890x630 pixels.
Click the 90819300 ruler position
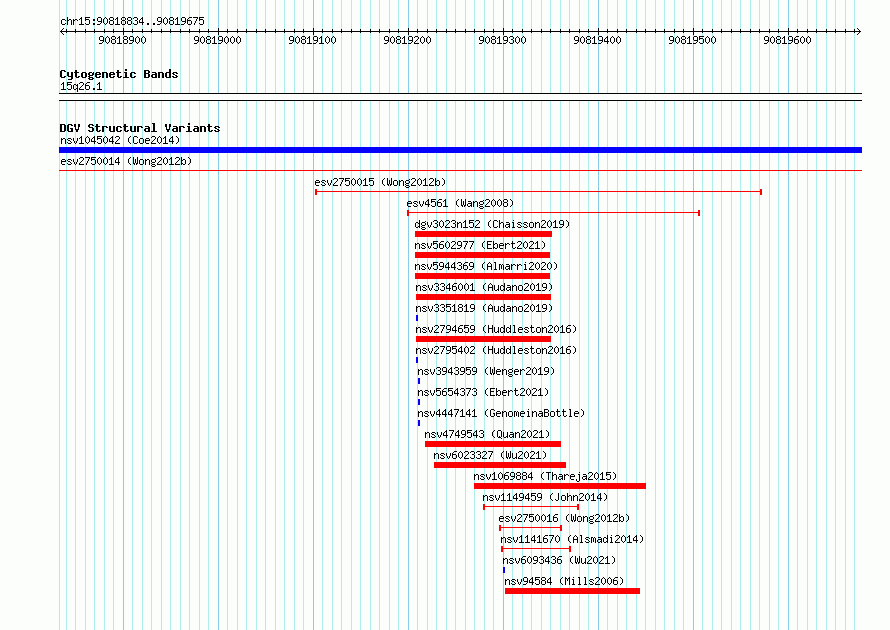point(502,40)
